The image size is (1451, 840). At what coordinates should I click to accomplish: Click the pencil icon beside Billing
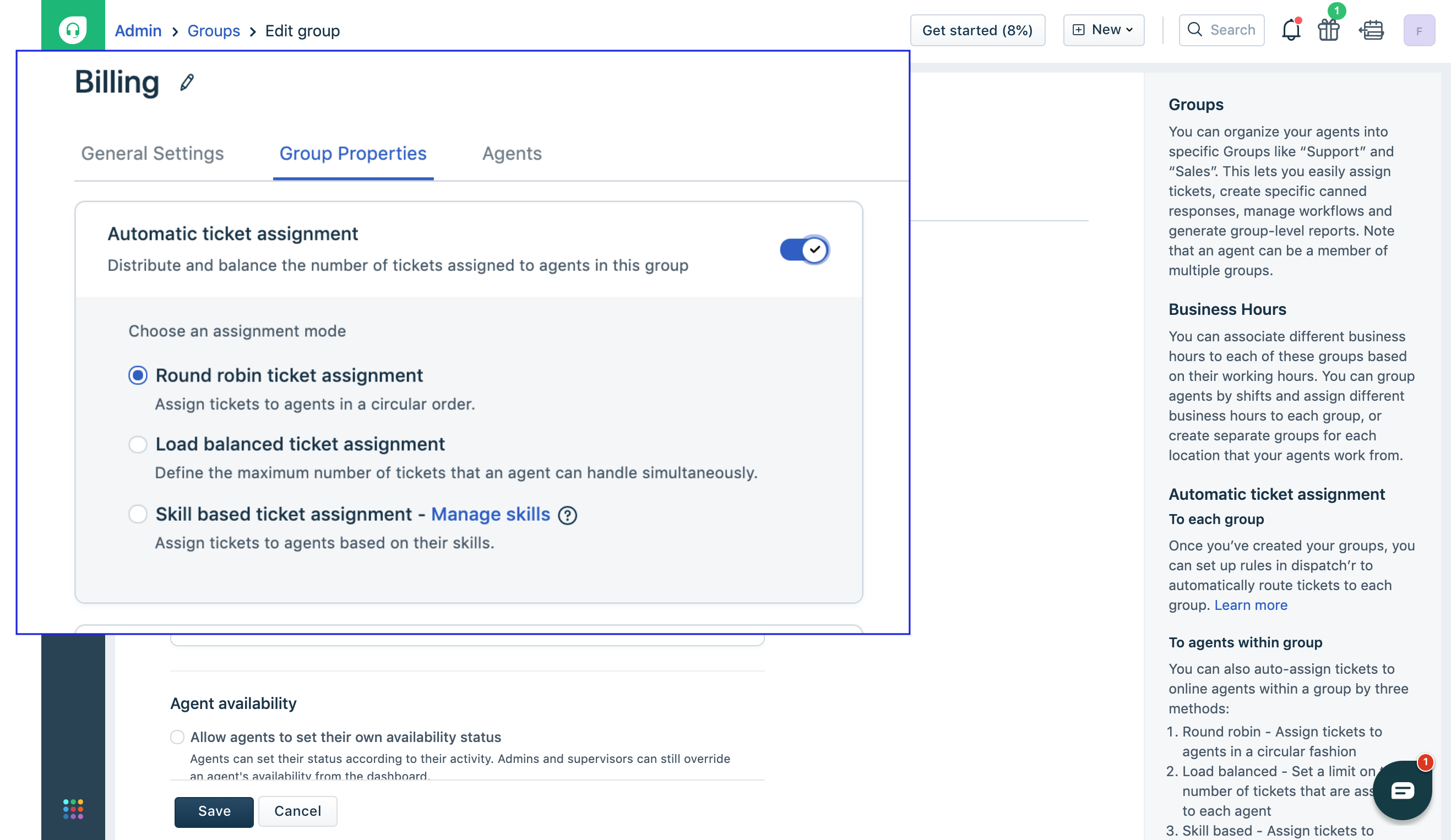coord(187,83)
